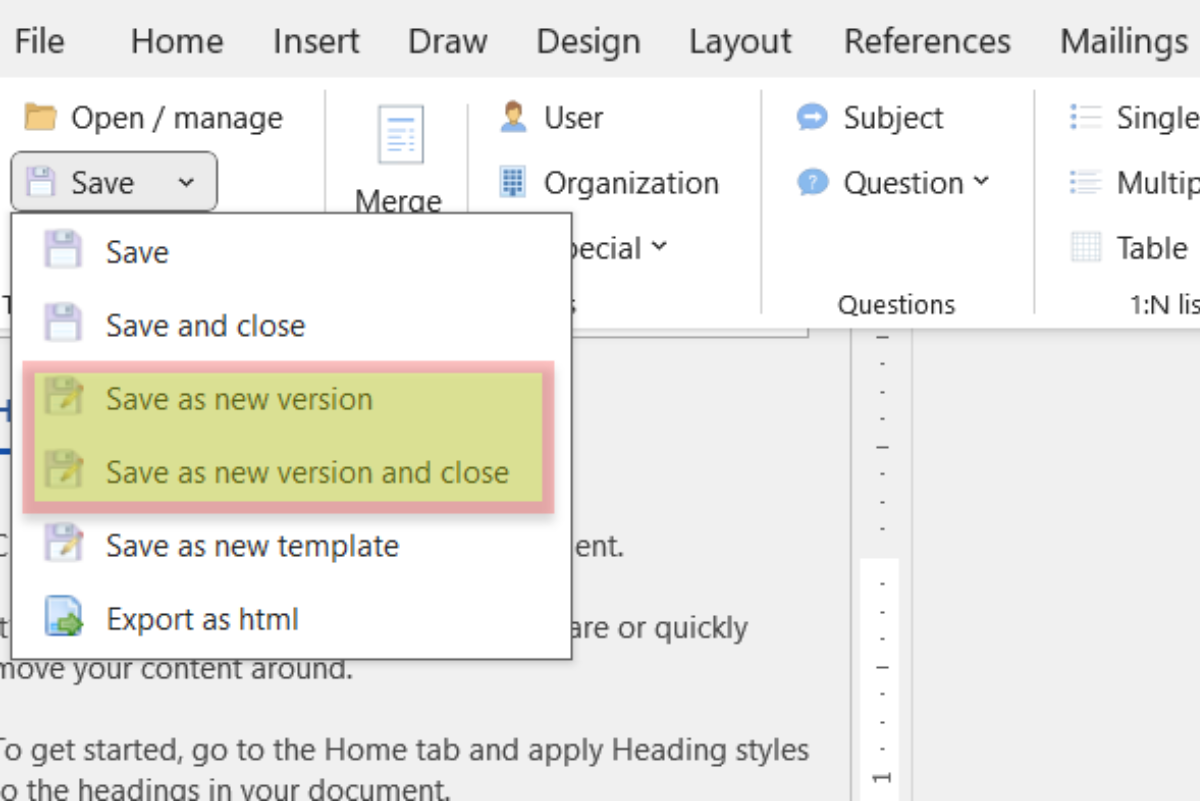Screen dimensions: 1200x801
Task: Click the Table grid icon
Action: point(1085,247)
